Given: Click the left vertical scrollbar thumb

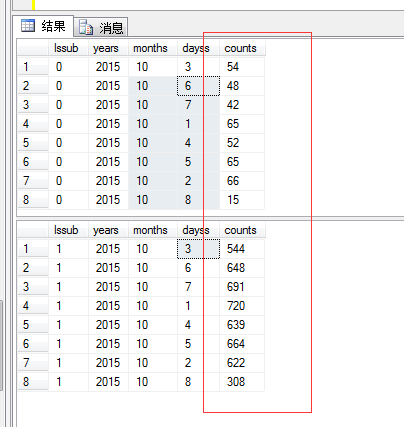Looking at the screenshot, I should [1, 345].
